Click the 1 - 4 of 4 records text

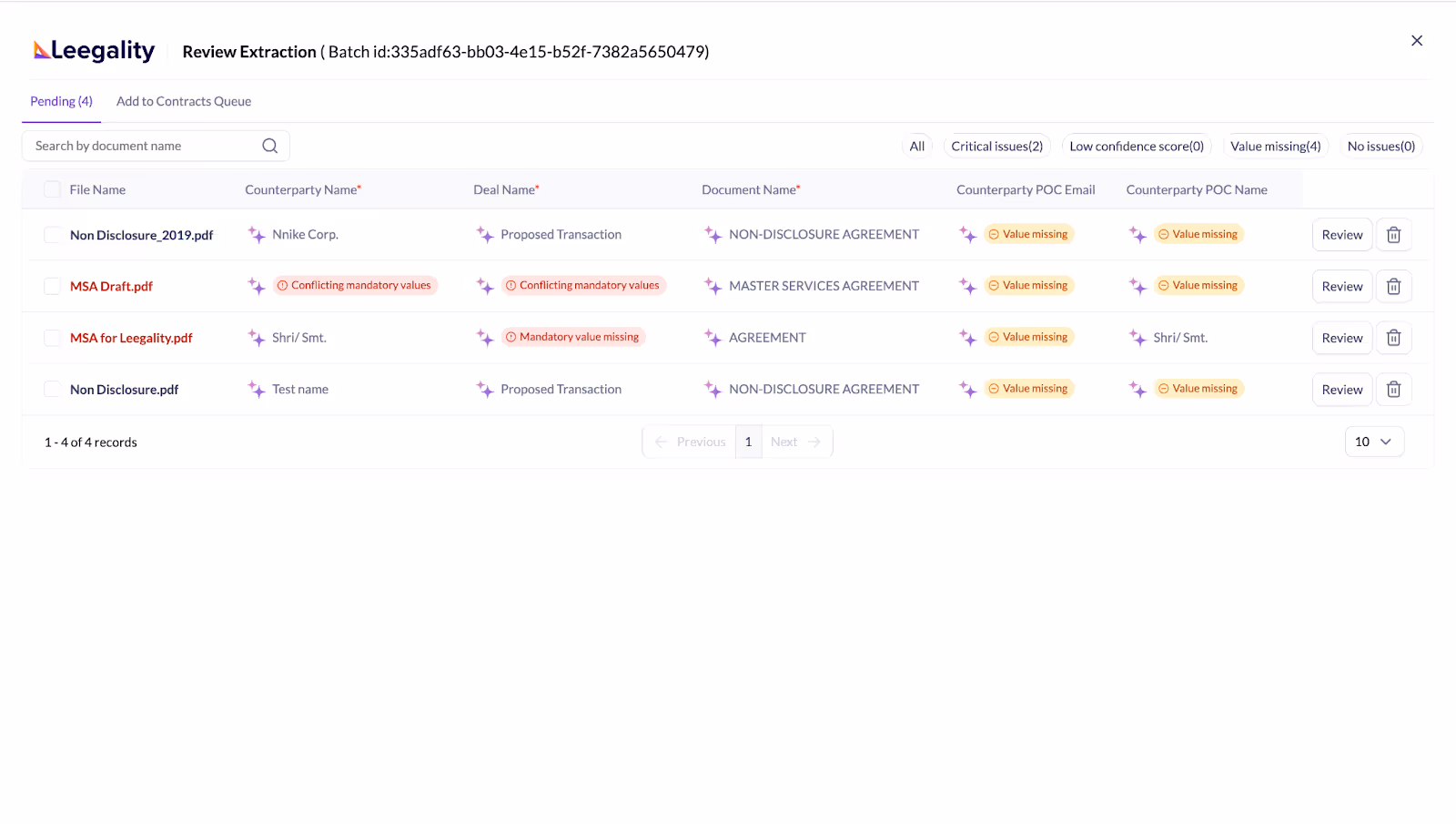click(x=91, y=443)
